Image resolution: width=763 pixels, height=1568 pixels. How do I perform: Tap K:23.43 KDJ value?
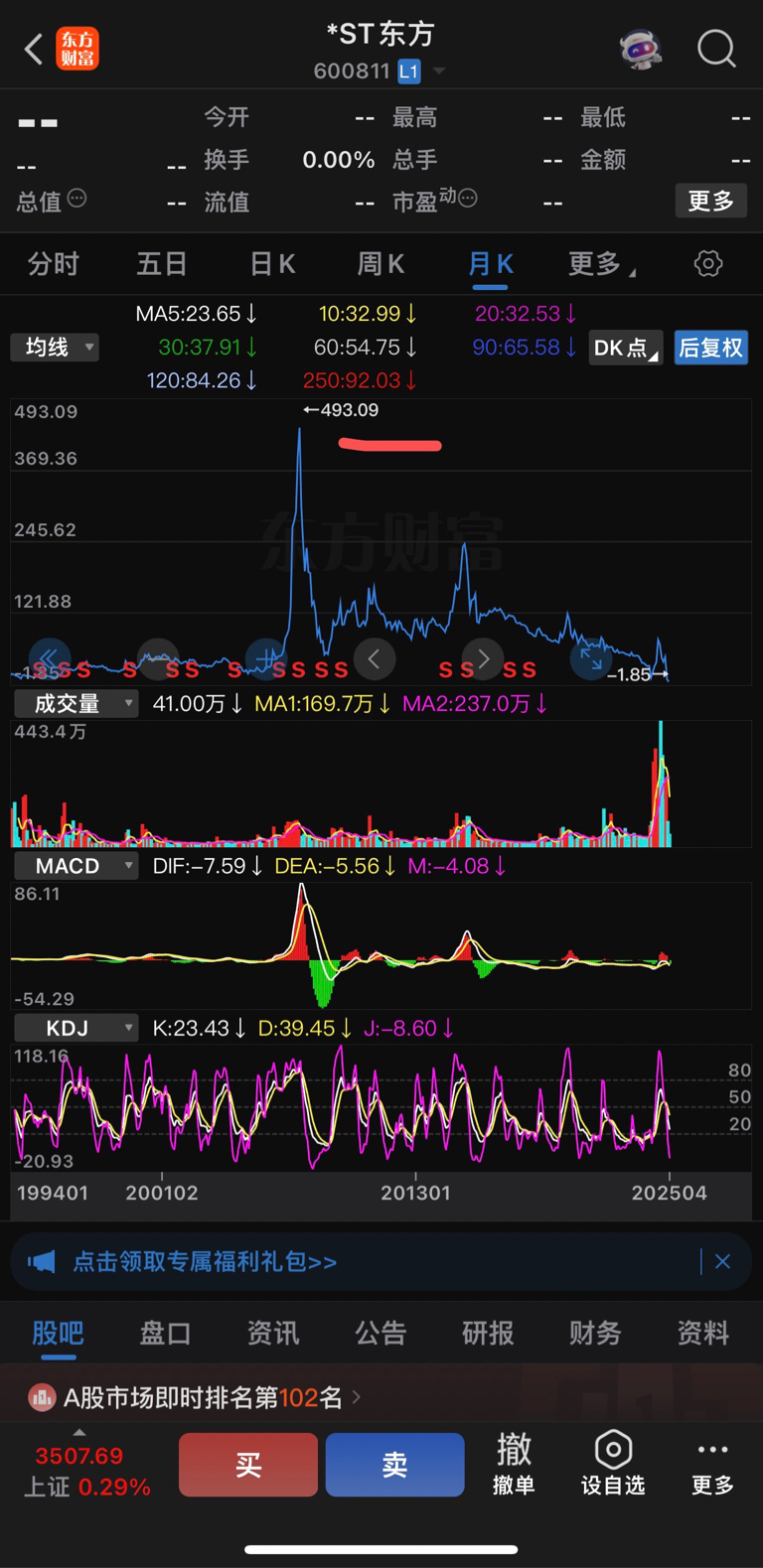tap(199, 1028)
